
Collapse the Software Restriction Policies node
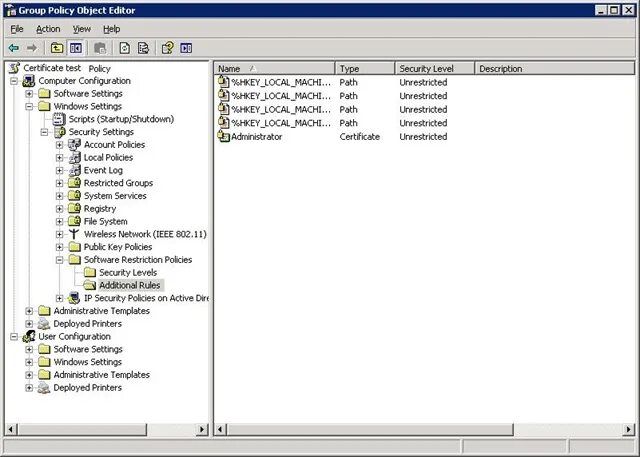click(x=60, y=260)
